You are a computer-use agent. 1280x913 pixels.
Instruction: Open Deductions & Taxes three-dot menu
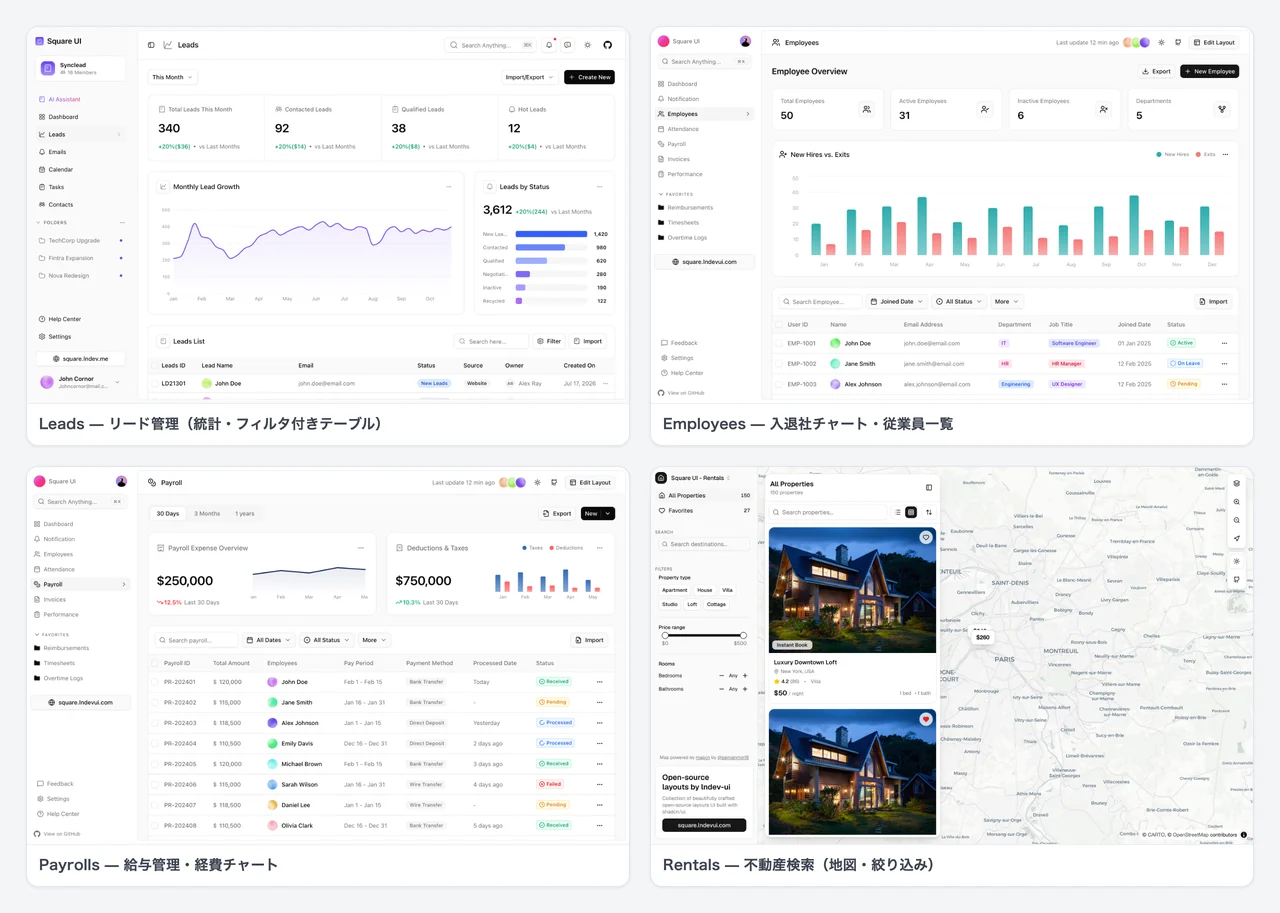tap(600, 548)
